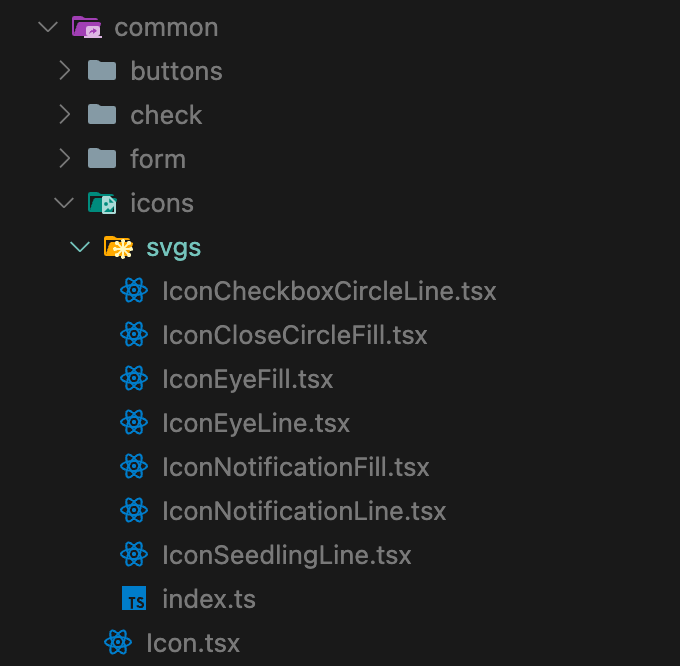Expand the buttons folder chevron

click(64, 71)
